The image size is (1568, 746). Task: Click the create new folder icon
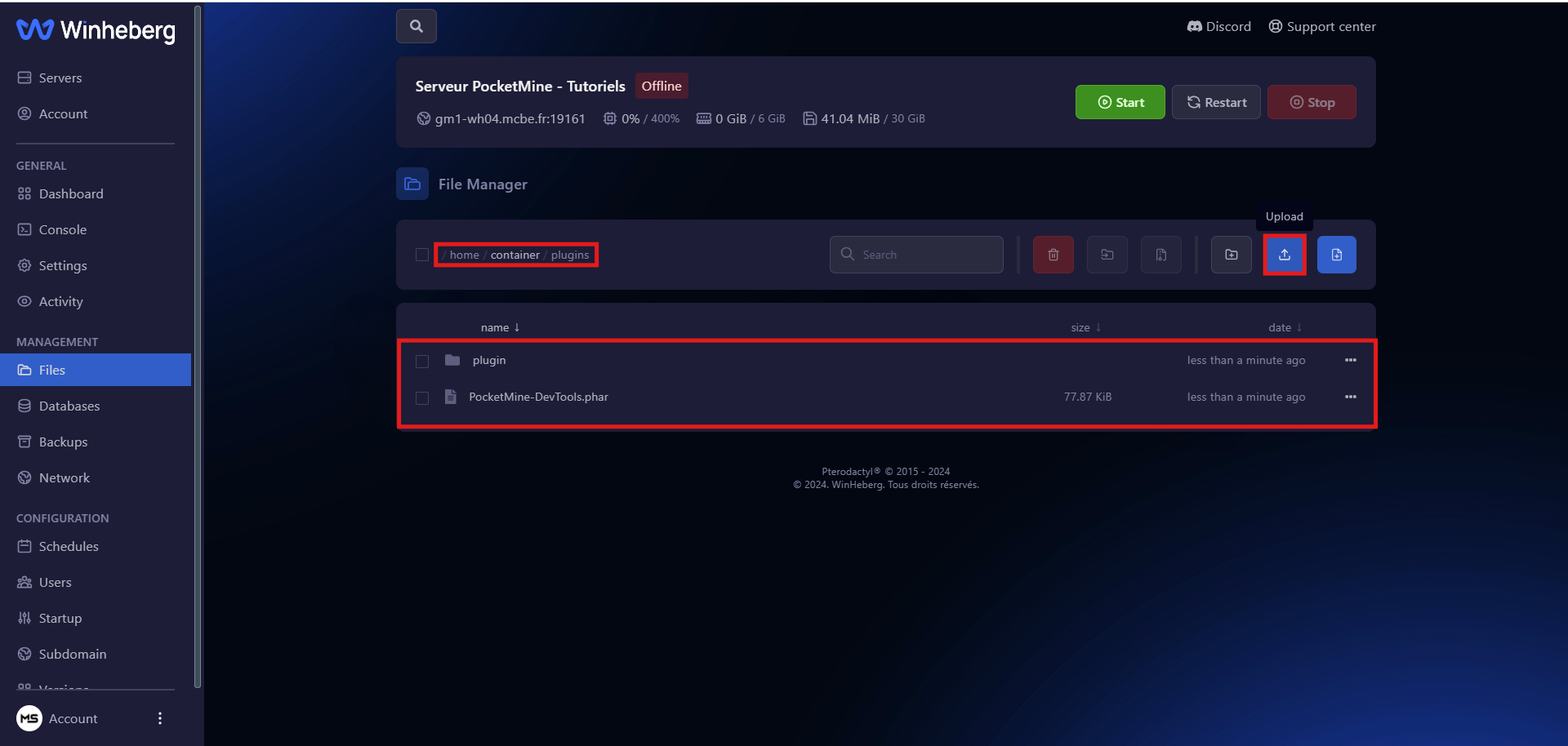(x=1231, y=255)
